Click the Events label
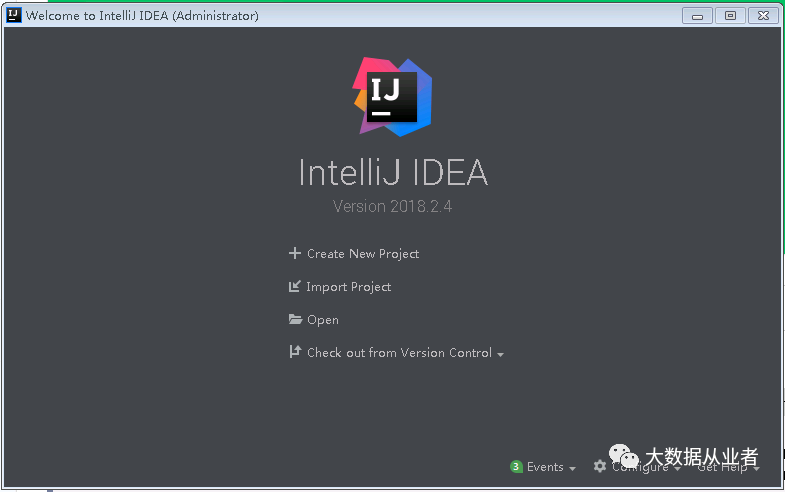This screenshot has width=785, height=492. click(x=545, y=467)
